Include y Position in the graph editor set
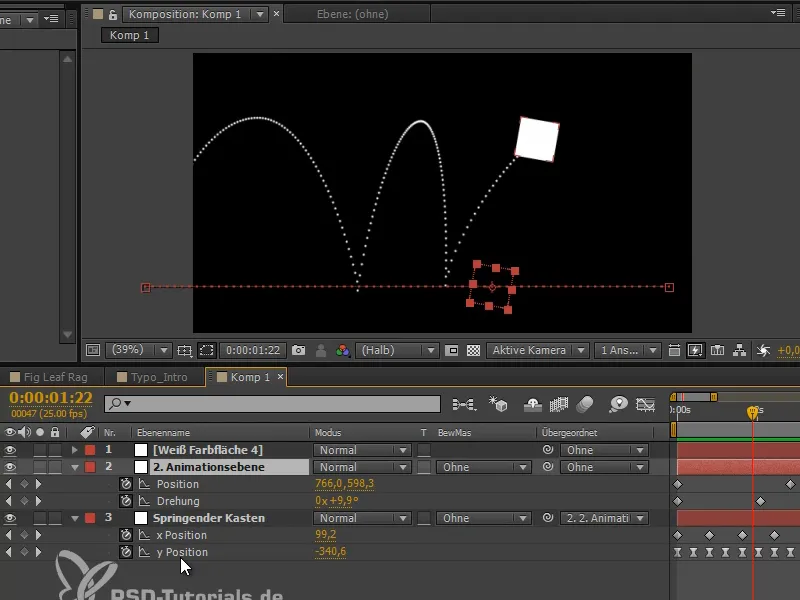800x600 pixels. coord(144,552)
